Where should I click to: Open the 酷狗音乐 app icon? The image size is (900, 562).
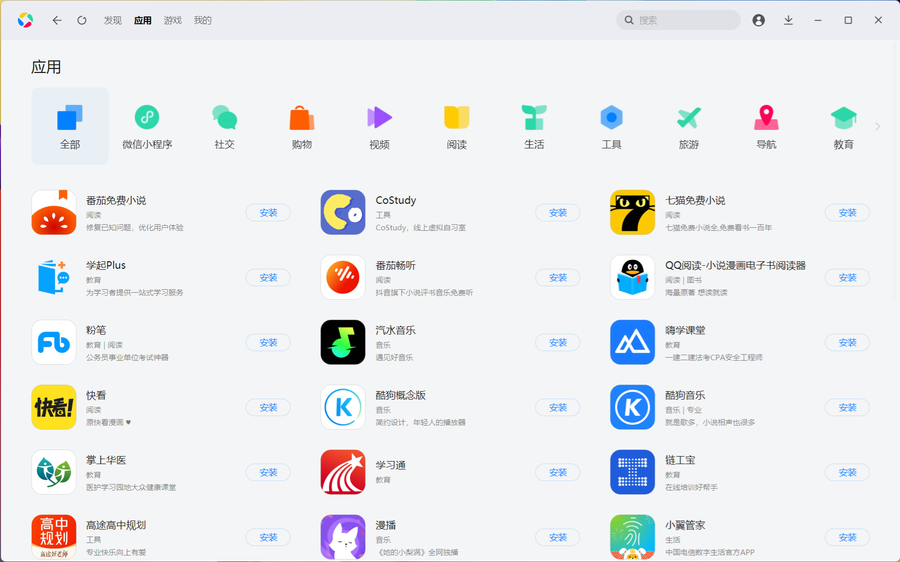click(x=633, y=407)
